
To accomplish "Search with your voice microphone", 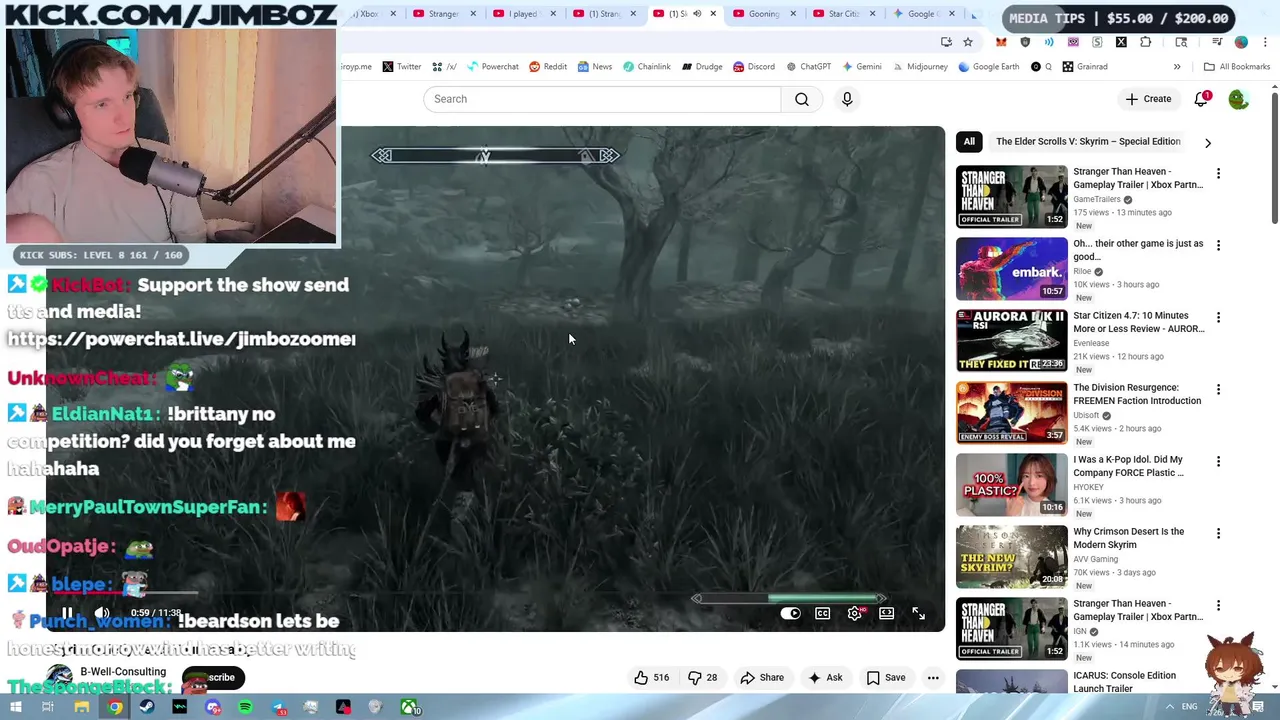I will coord(847,99).
